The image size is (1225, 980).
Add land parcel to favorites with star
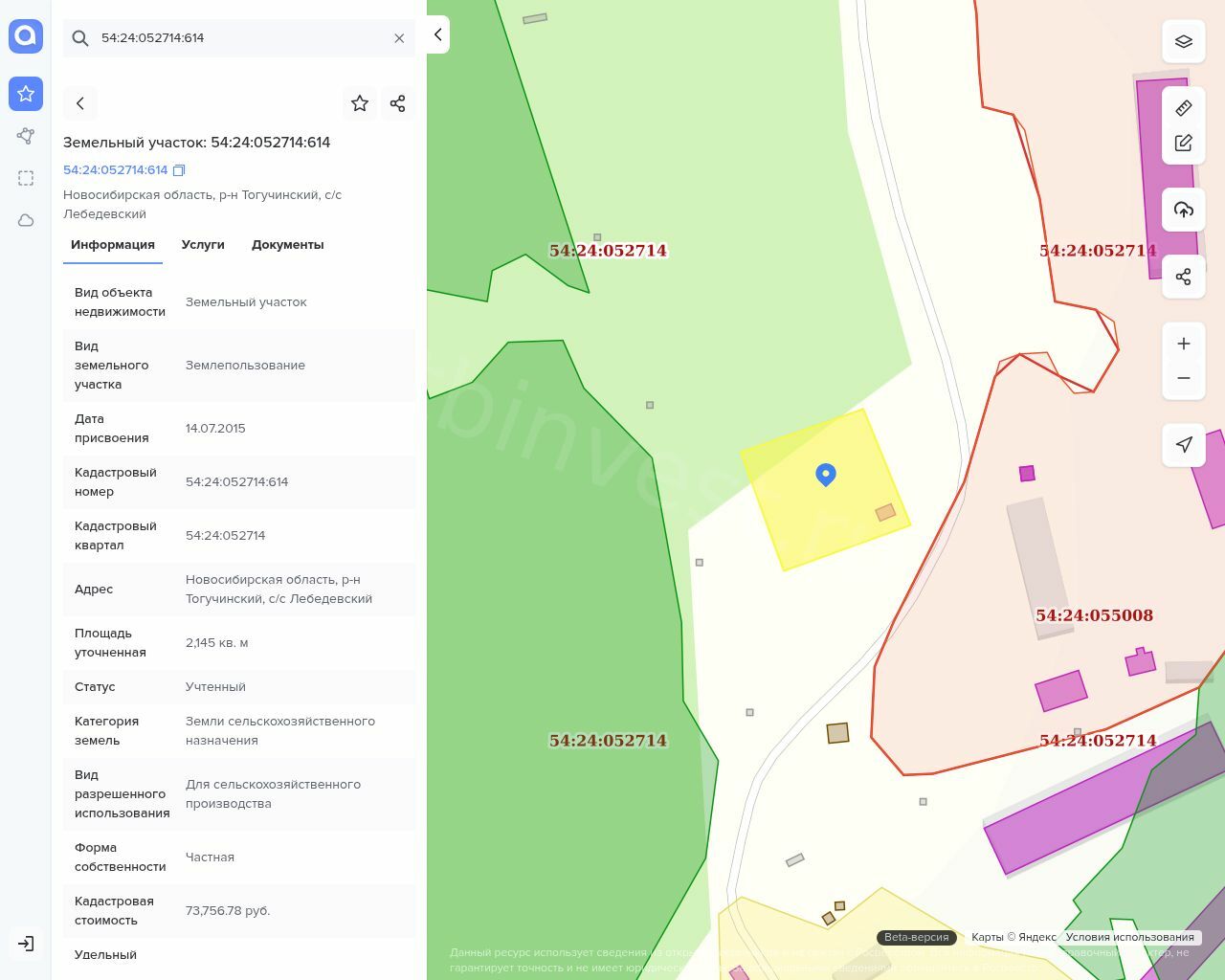coord(360,103)
